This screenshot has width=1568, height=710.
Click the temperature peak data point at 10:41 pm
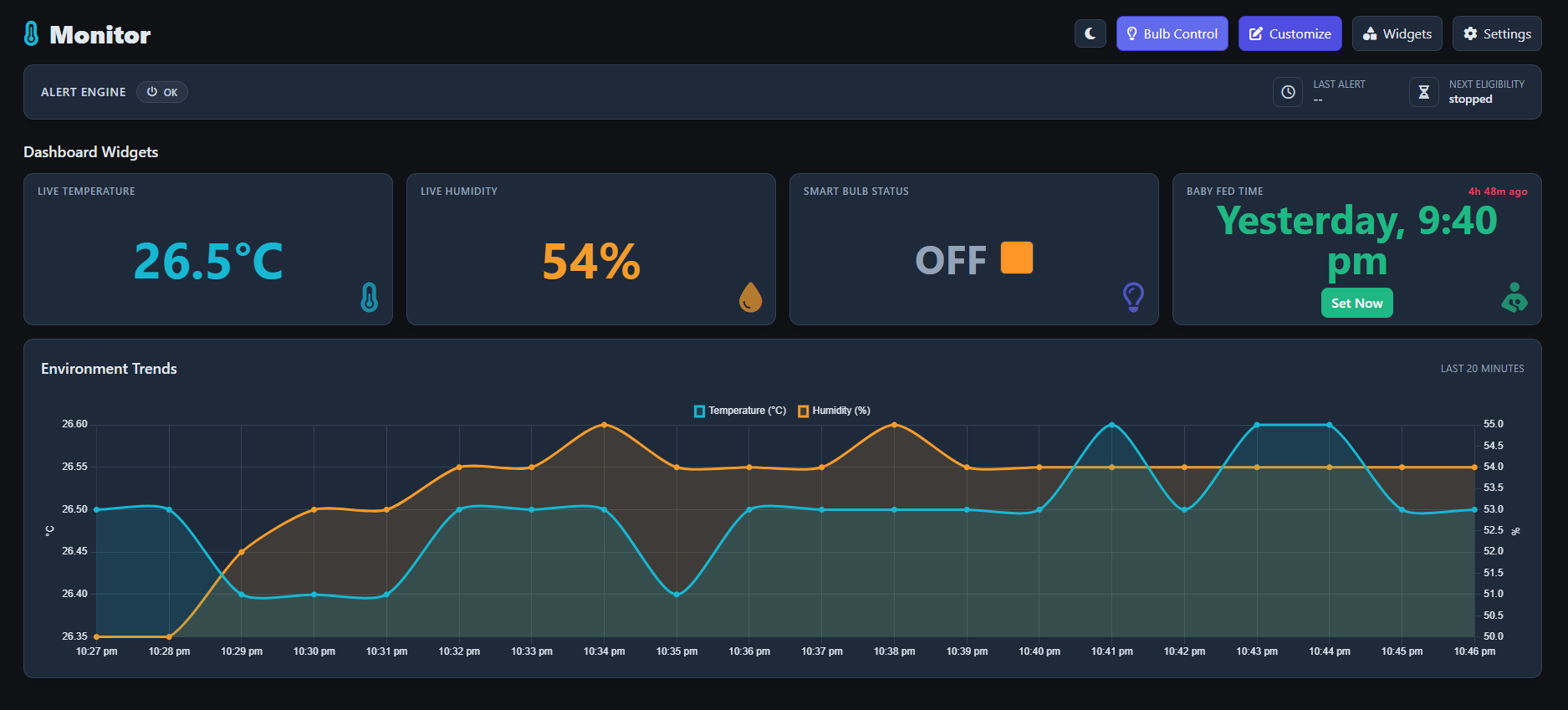coord(1112,425)
